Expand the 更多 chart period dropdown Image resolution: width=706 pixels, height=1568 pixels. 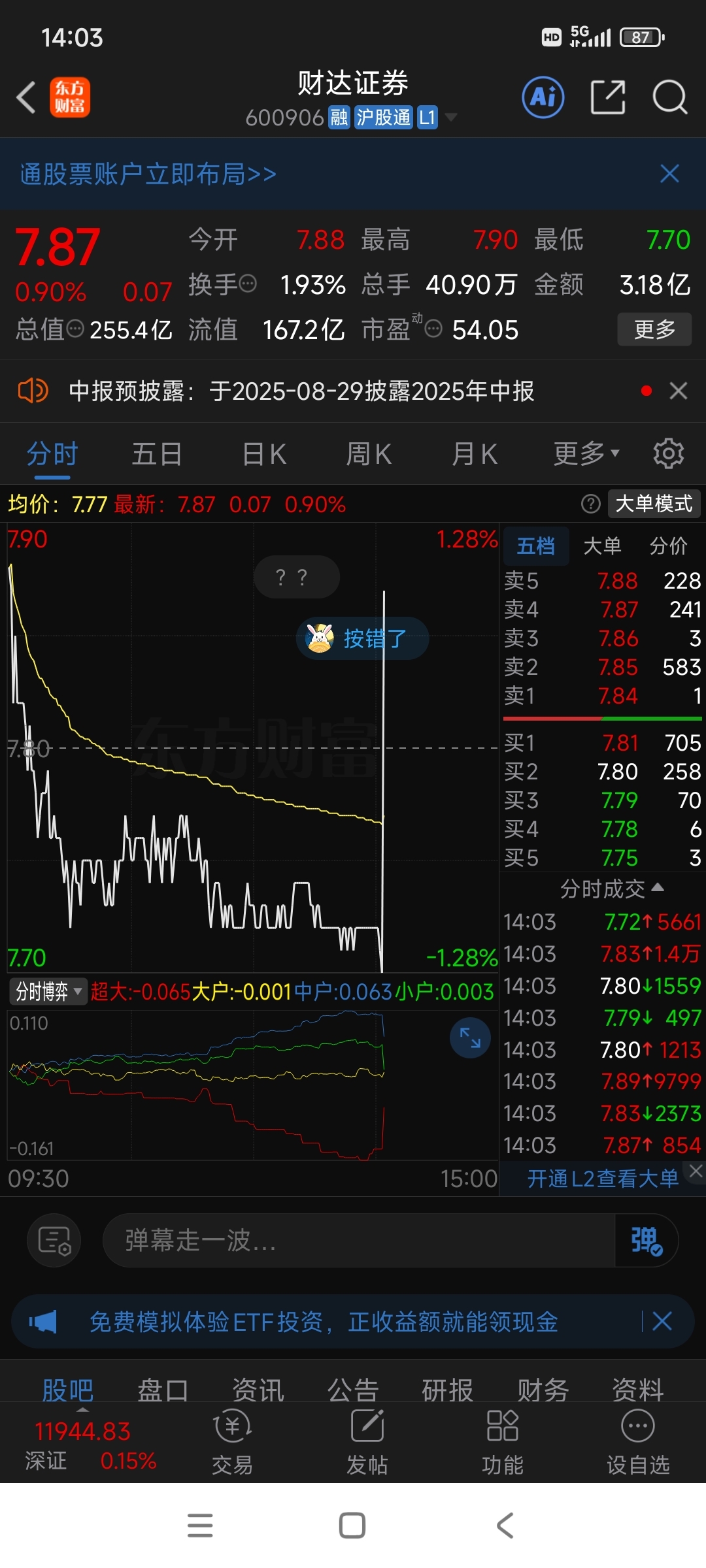(x=586, y=453)
